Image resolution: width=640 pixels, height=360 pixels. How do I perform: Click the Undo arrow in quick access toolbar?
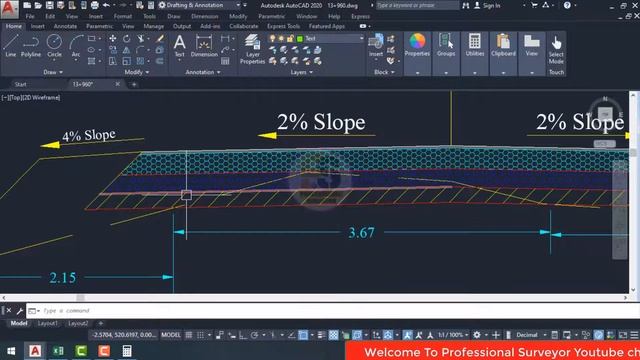106,5
